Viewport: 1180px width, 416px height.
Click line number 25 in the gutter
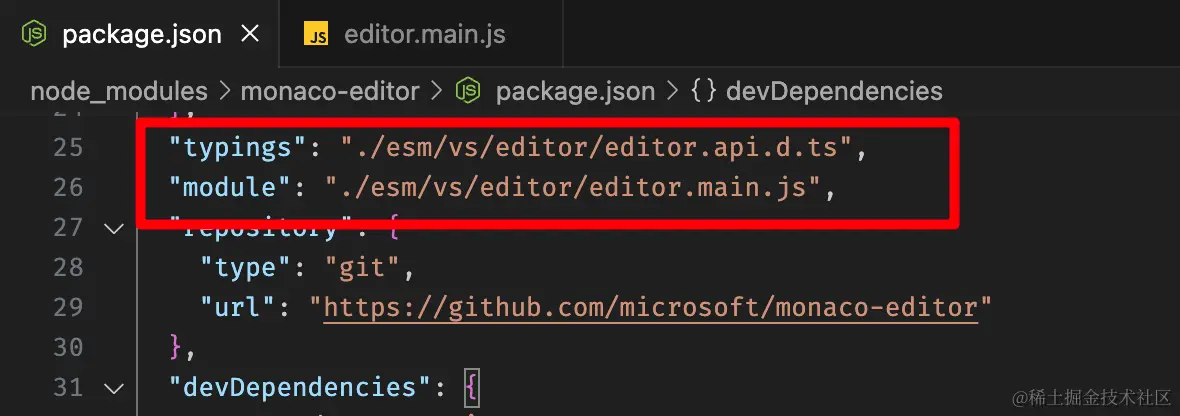pos(68,147)
